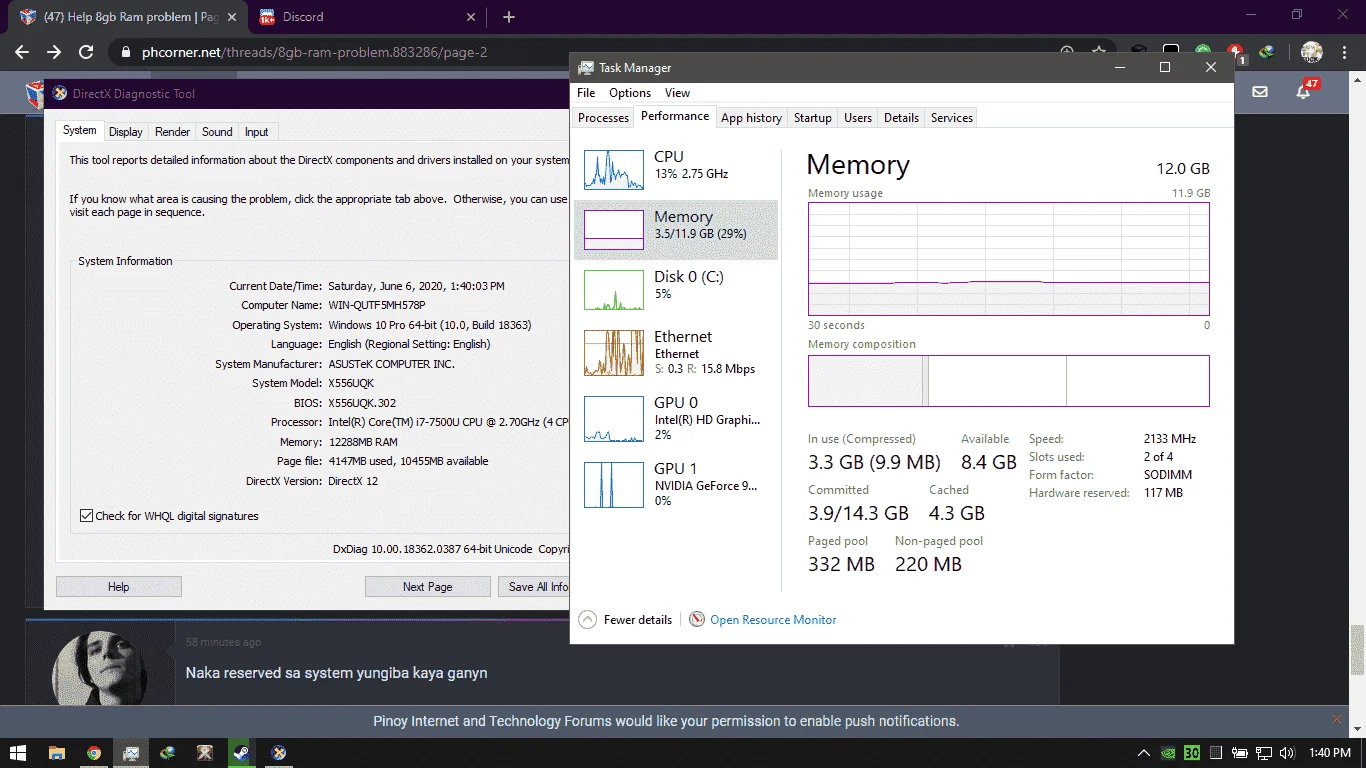Click the phcorner site logo
This screenshot has width=1366, height=768.
click(34, 94)
